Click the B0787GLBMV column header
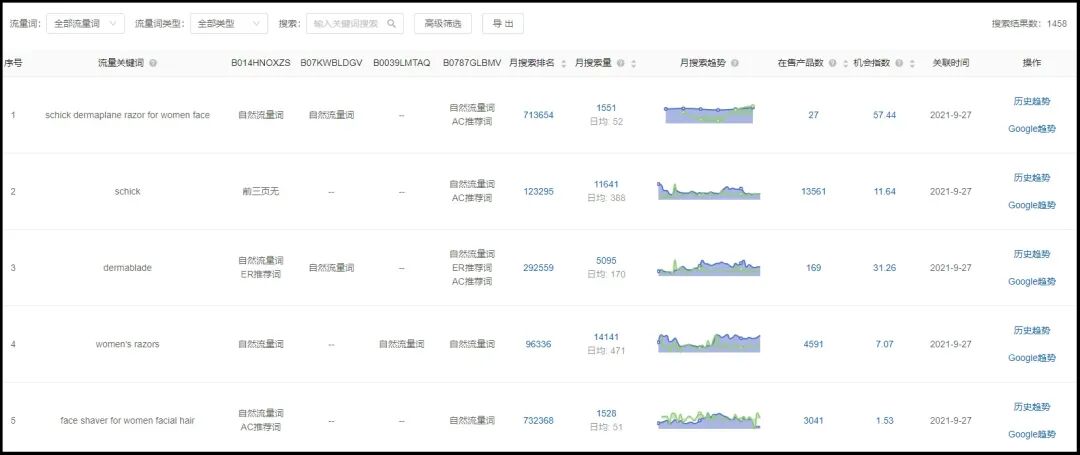Viewport: 1080px width, 455px height. tap(472, 63)
